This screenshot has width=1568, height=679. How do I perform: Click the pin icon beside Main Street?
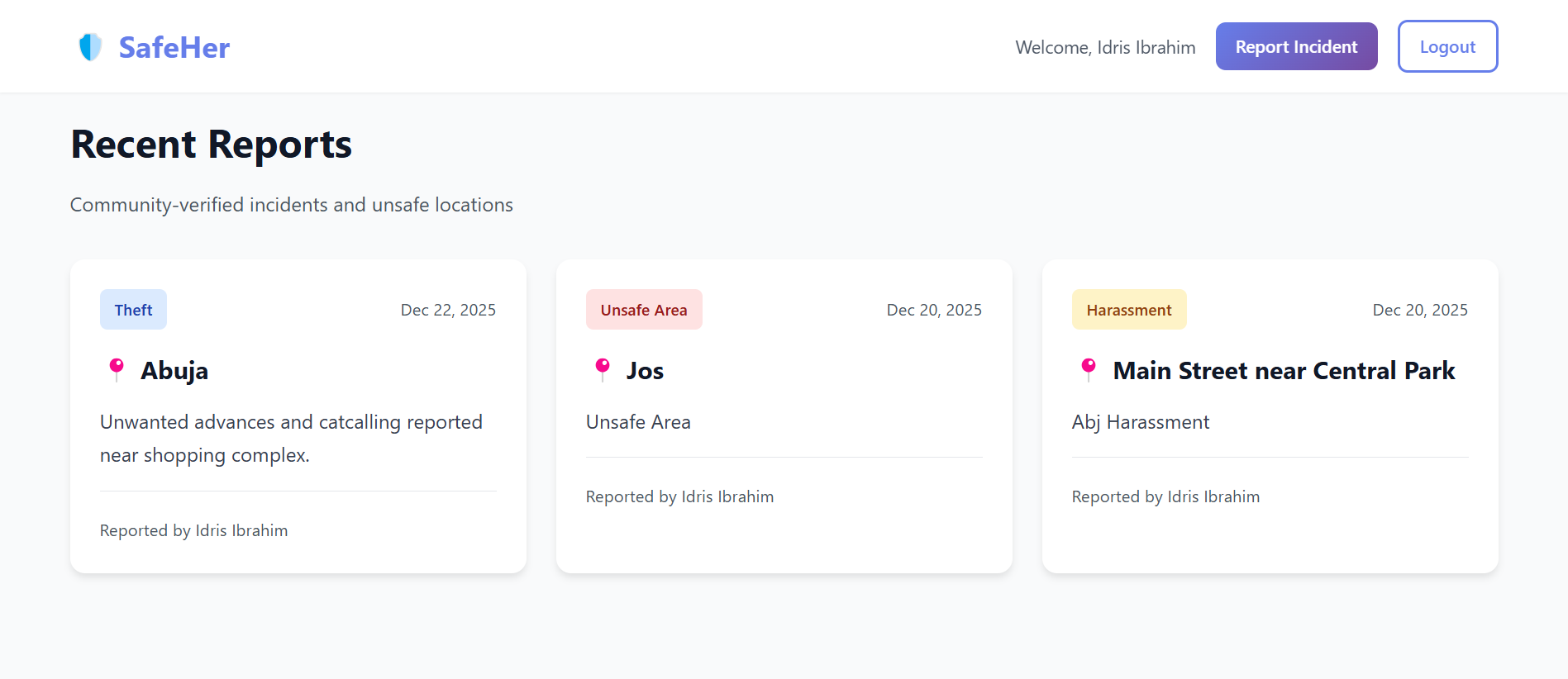pyautogui.click(x=1089, y=369)
